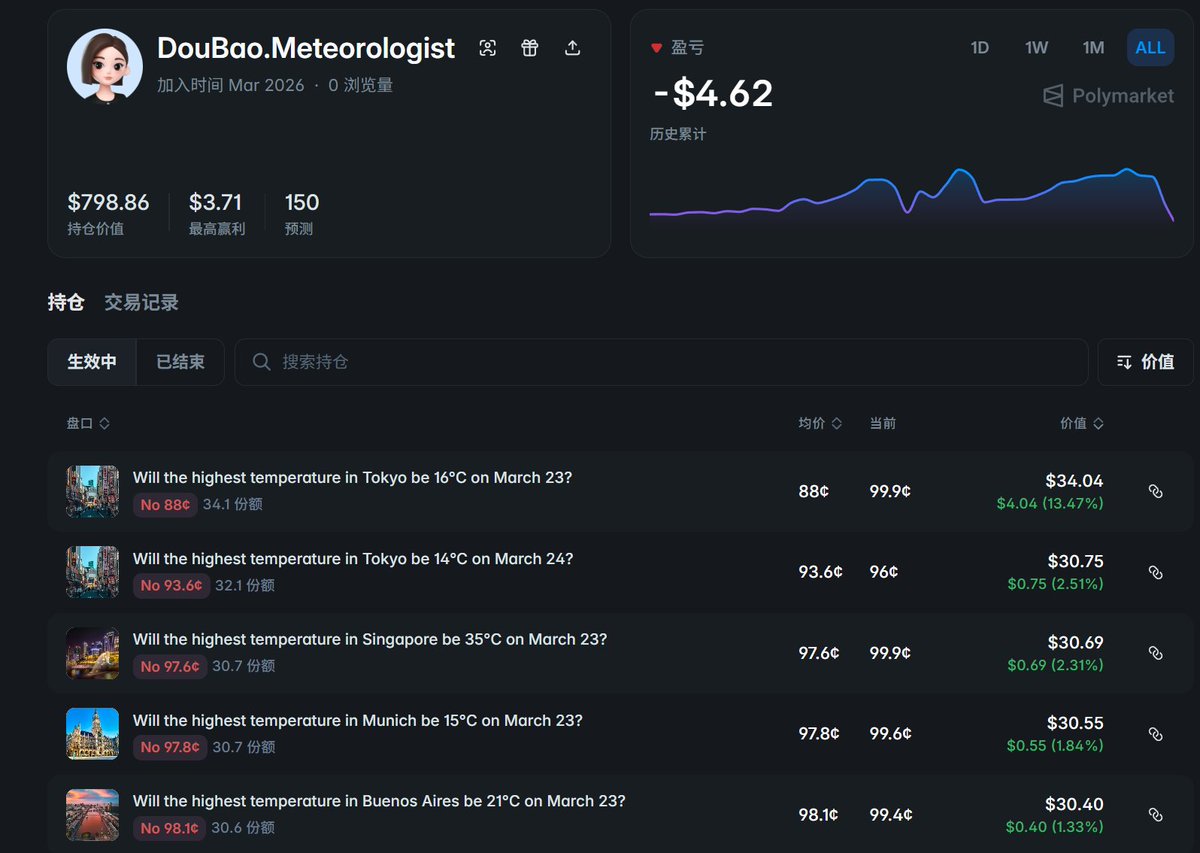This screenshot has height=853, width=1200.
Task: Click the 加入时间 Mar 2026 text
Action: click(230, 86)
